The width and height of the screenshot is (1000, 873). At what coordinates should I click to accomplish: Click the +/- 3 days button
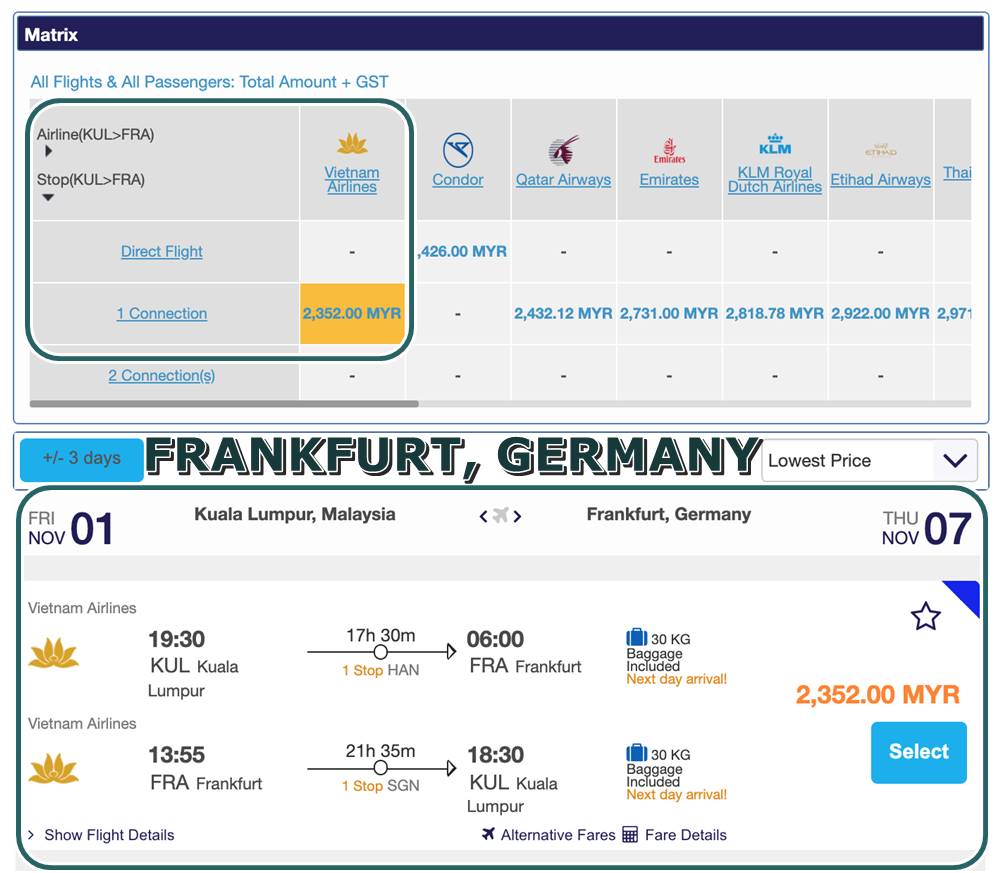(x=82, y=459)
